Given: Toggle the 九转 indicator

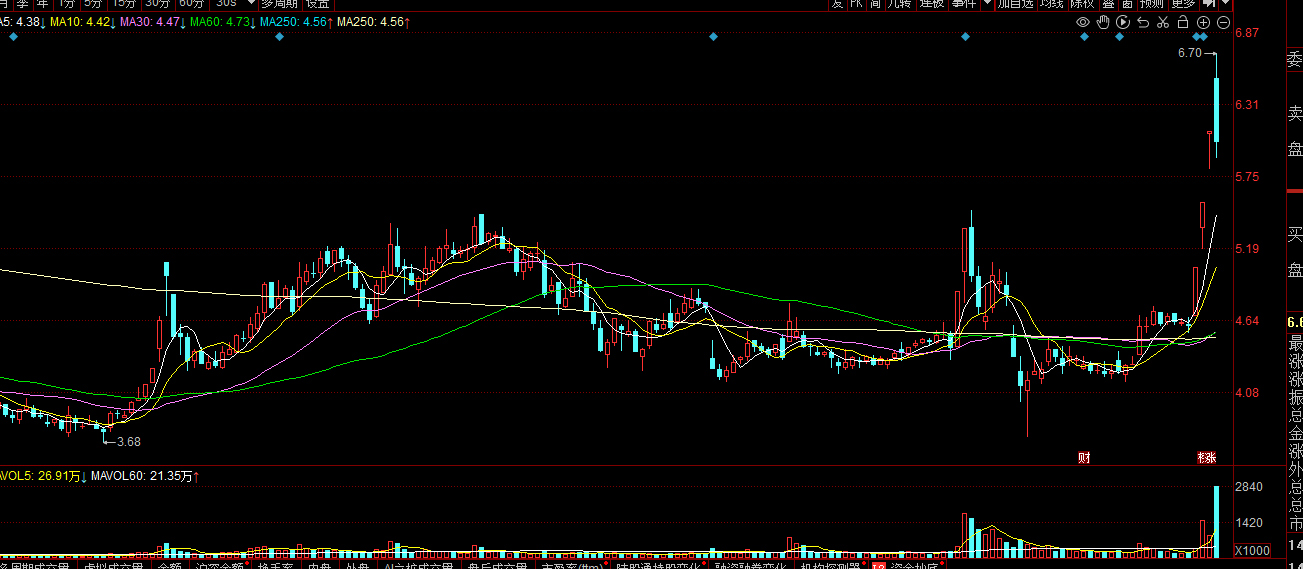Looking at the screenshot, I should (x=898, y=4).
